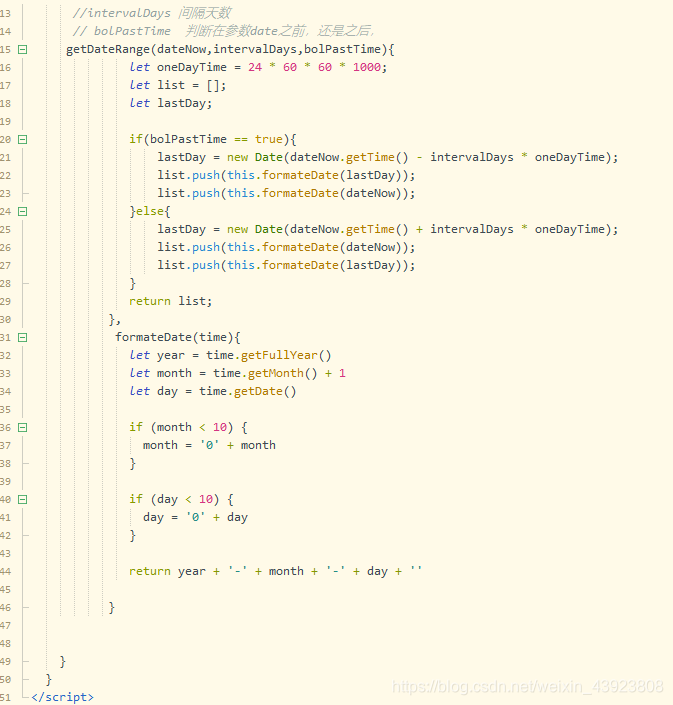Click the closing </script> tag

[62, 697]
